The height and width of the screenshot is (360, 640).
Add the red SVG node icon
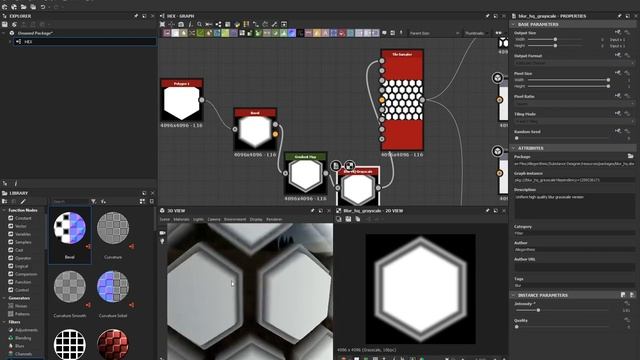tap(341, 33)
